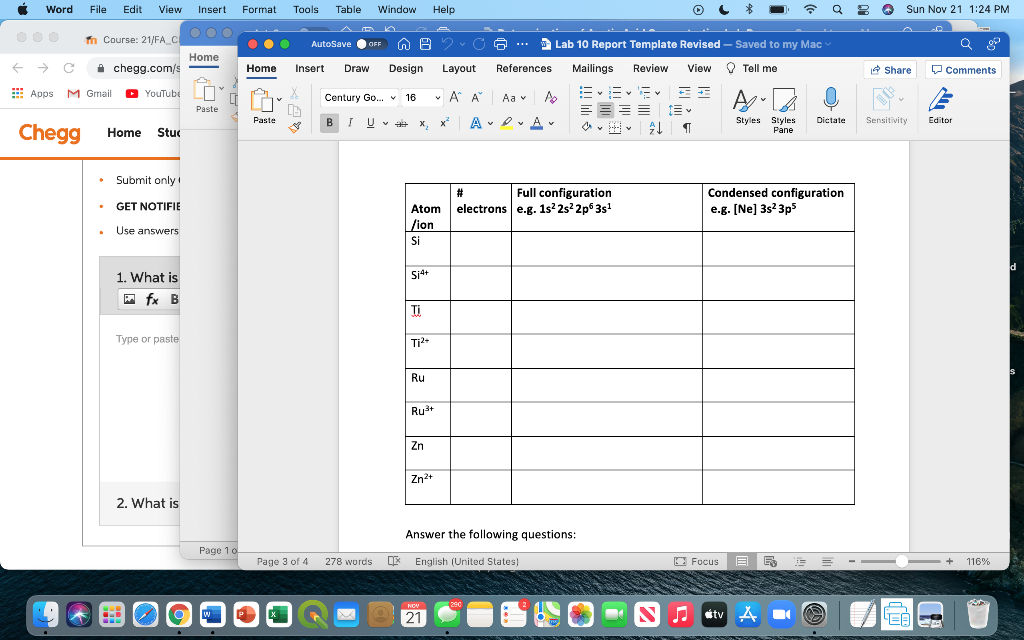1024x640 pixels.
Task: Open the Table menu in menu bar
Action: [x=347, y=9]
